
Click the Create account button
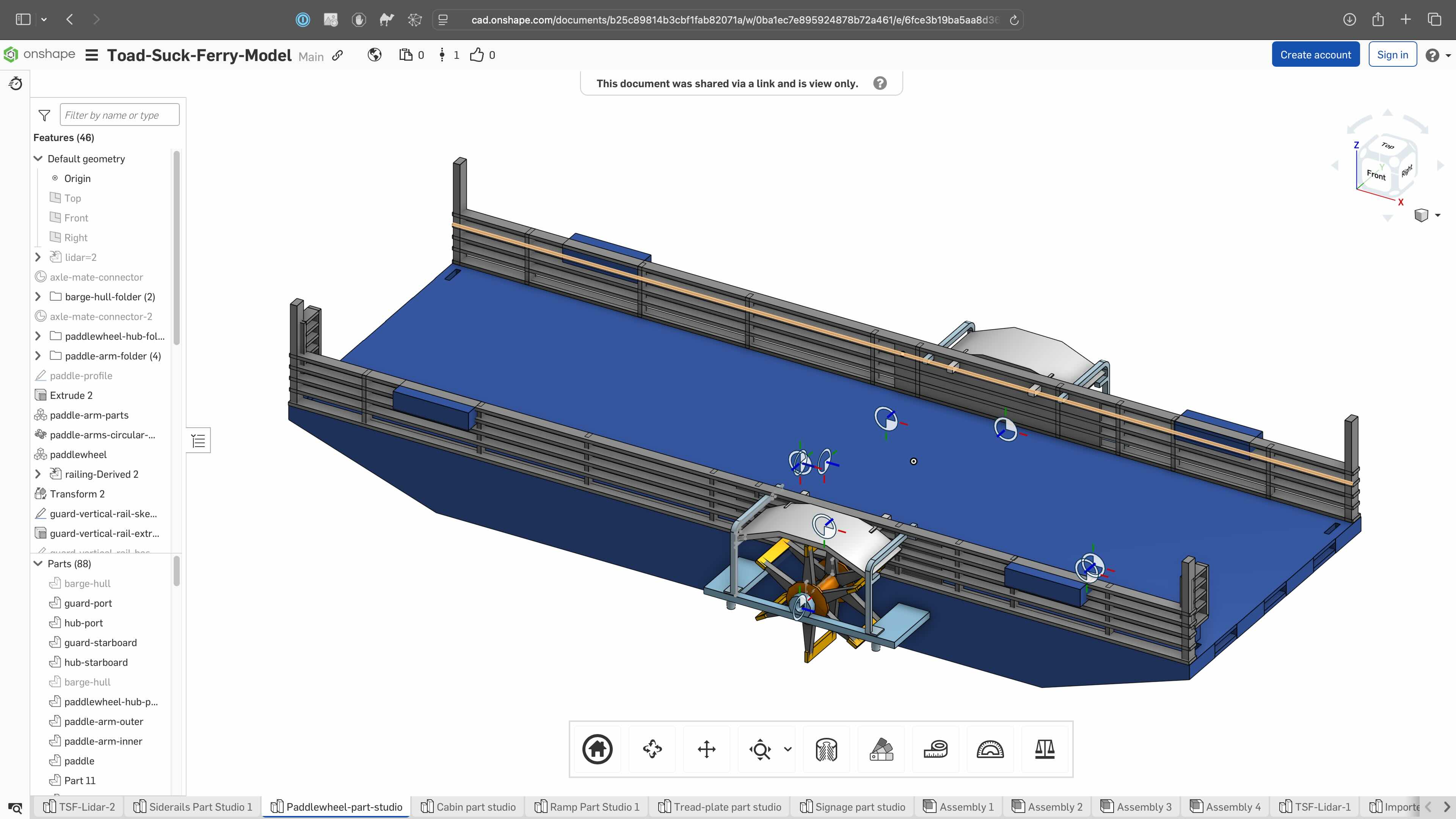point(1315,55)
